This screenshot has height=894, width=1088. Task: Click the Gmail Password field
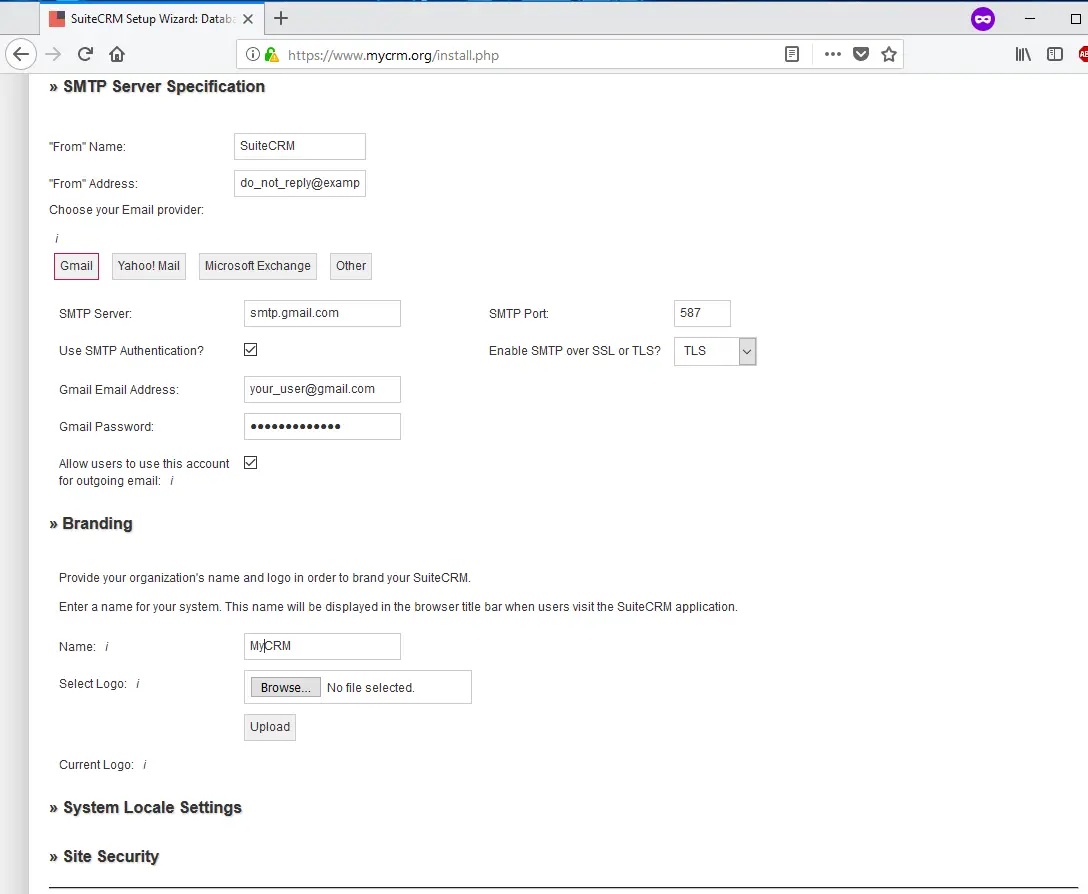(322, 427)
